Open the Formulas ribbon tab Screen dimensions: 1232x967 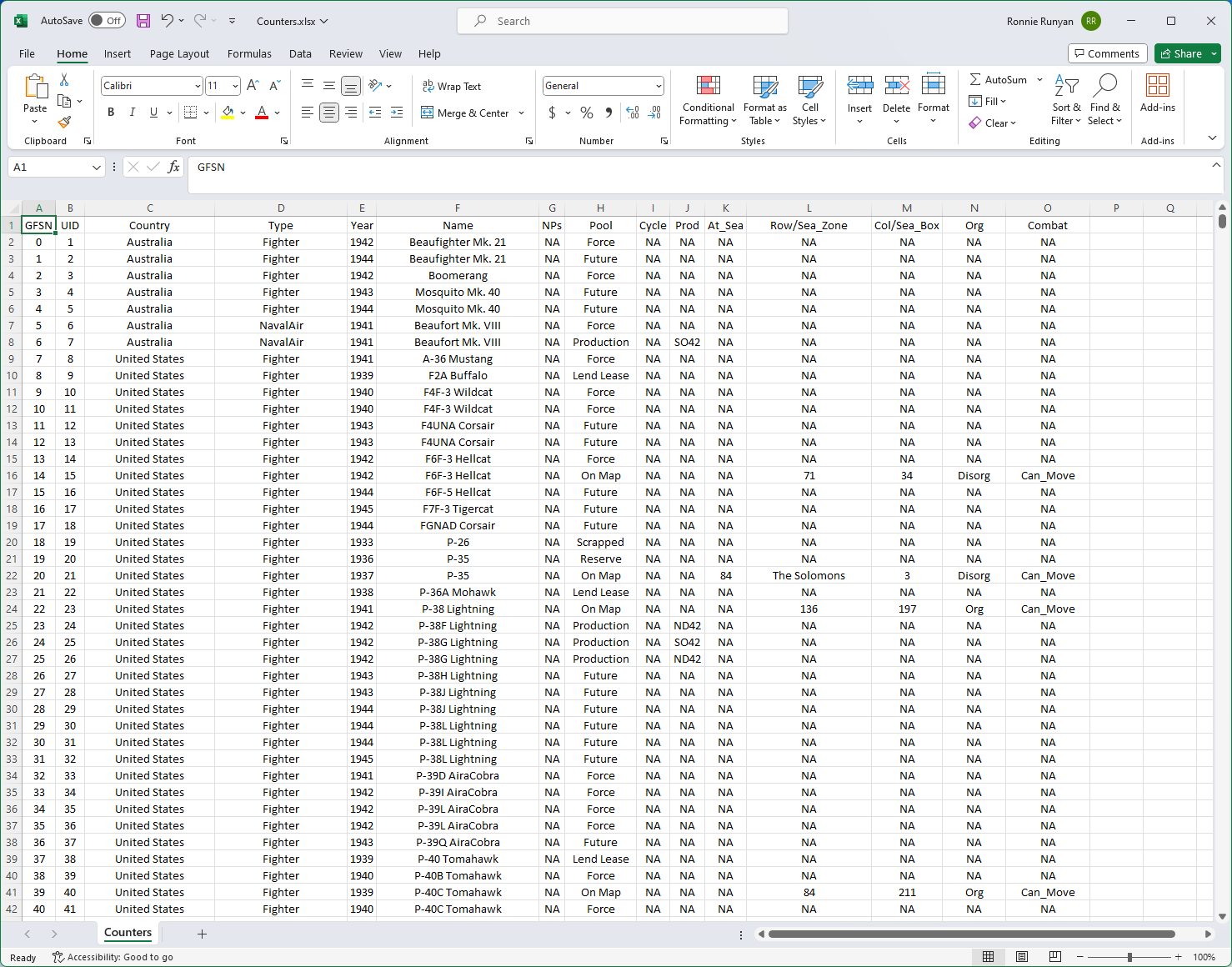point(249,54)
